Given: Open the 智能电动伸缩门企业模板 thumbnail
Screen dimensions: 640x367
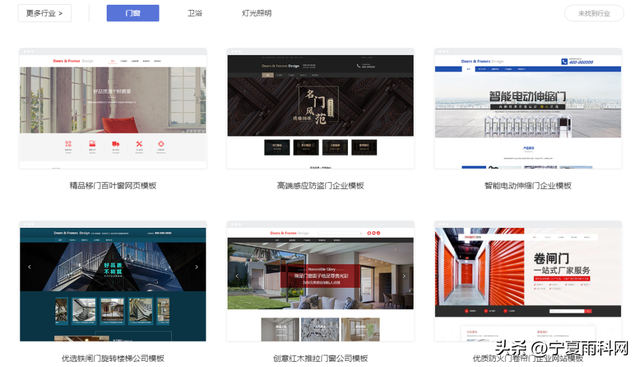Looking at the screenshot, I should (x=528, y=109).
